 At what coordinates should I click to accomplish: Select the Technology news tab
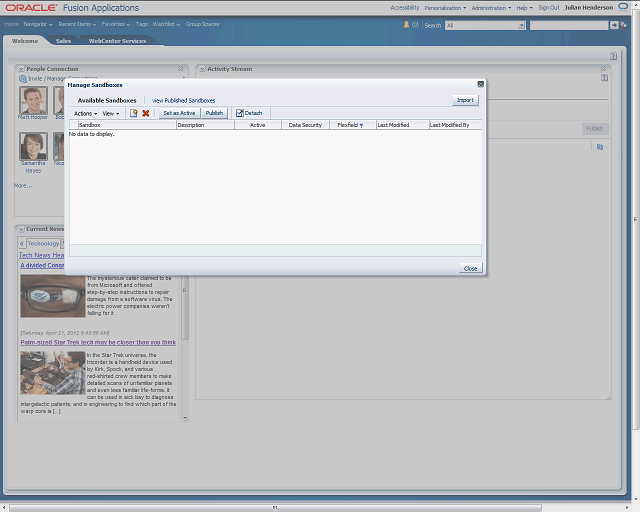[43, 243]
